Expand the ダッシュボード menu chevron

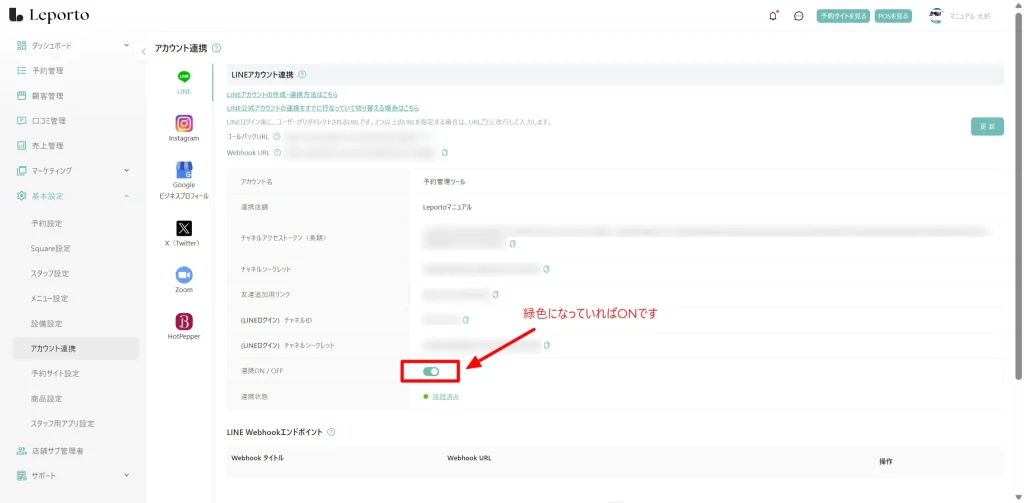(x=126, y=46)
